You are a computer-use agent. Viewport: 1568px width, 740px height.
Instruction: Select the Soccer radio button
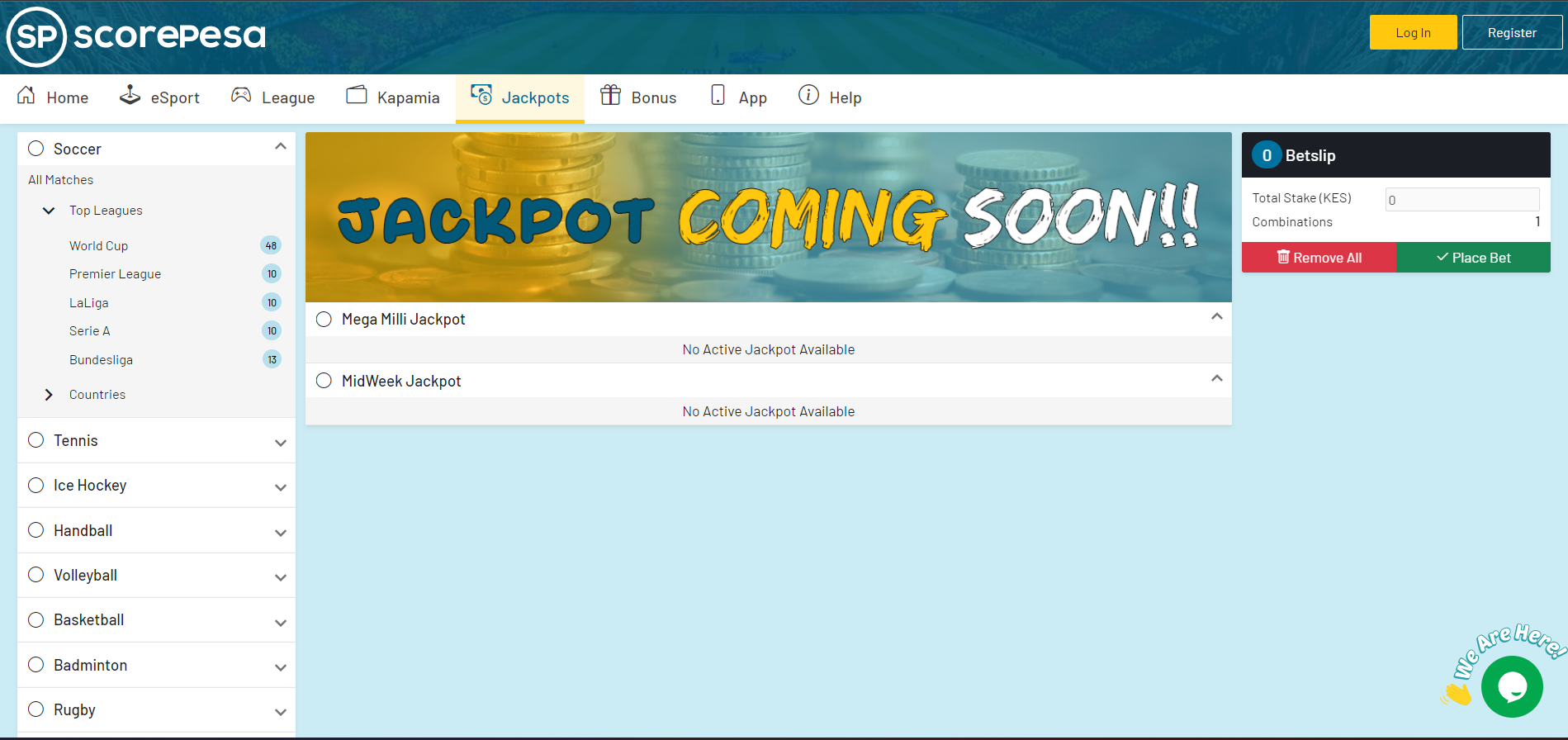click(x=36, y=149)
